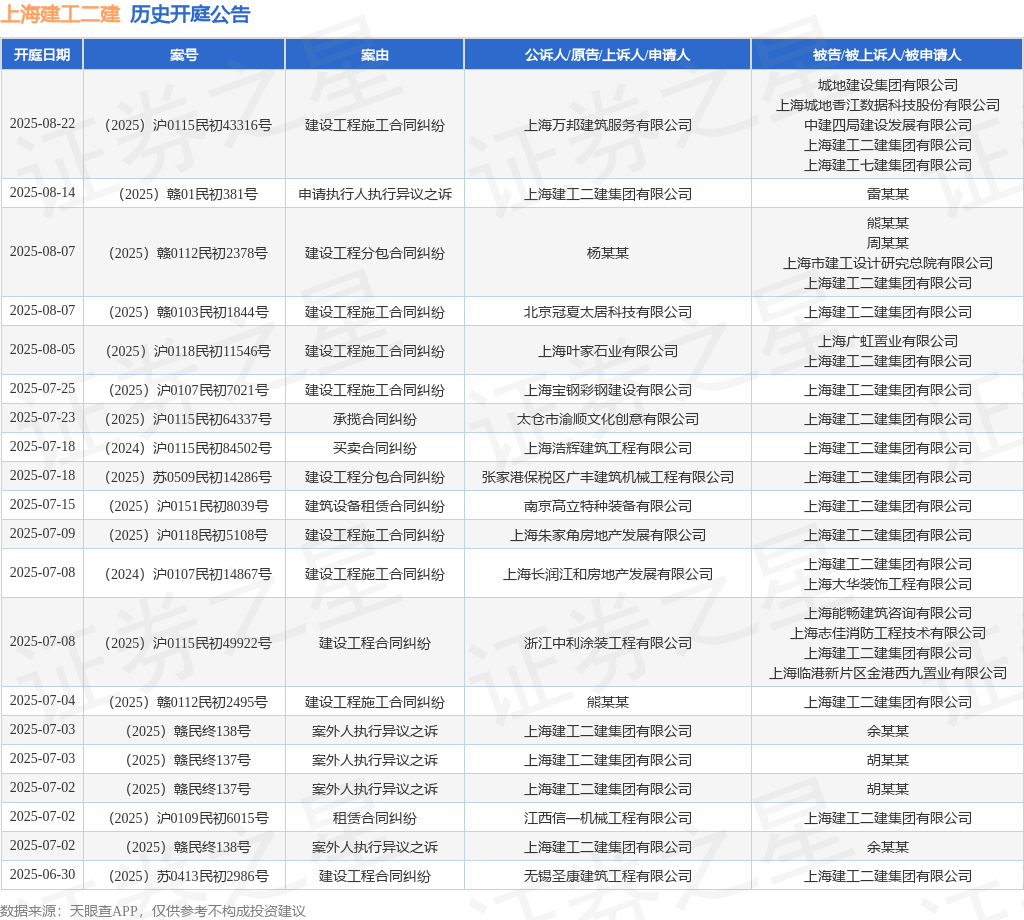Viewport: 1024px width, 920px height.
Task: Click defendant 雷某某
Action: click(x=888, y=194)
